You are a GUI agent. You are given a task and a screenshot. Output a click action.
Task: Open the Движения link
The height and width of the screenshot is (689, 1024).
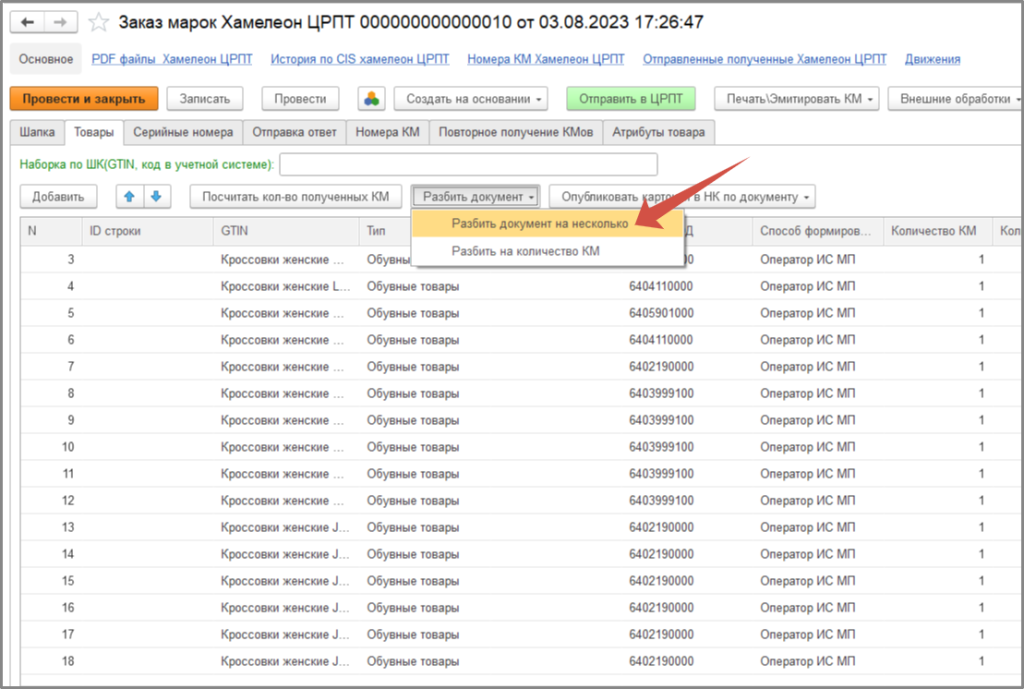tap(932, 59)
